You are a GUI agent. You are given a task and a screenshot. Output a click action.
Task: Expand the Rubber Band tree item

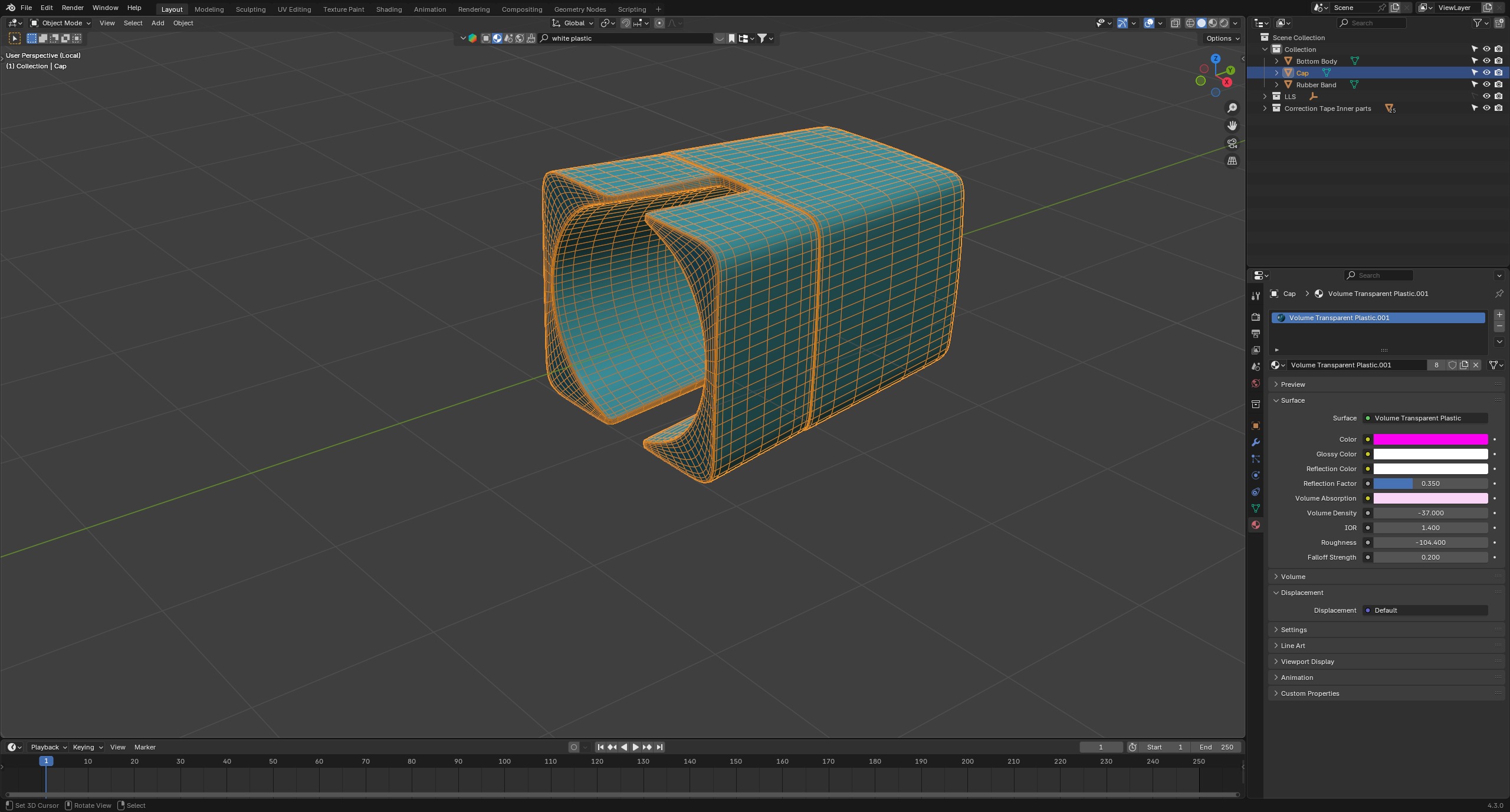click(1276, 84)
